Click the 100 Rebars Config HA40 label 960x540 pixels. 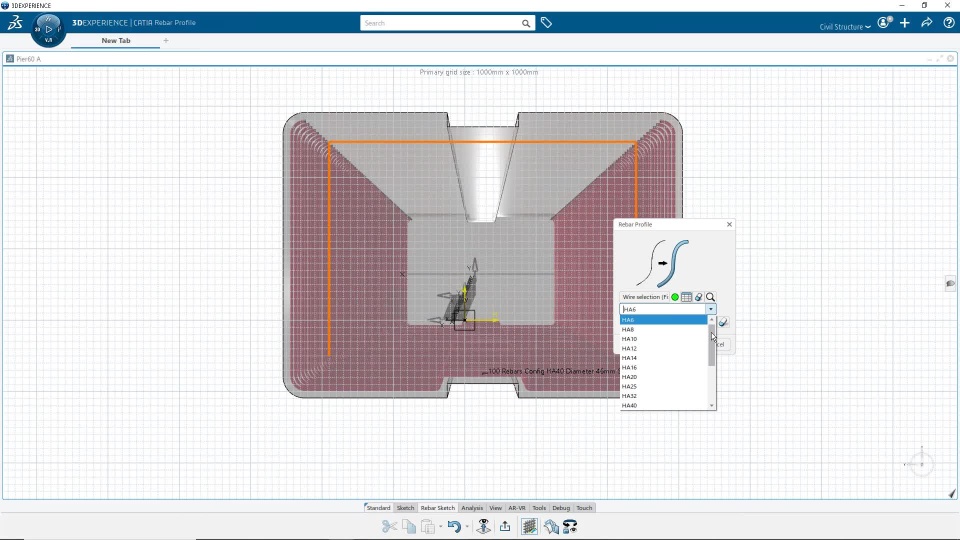pos(551,371)
